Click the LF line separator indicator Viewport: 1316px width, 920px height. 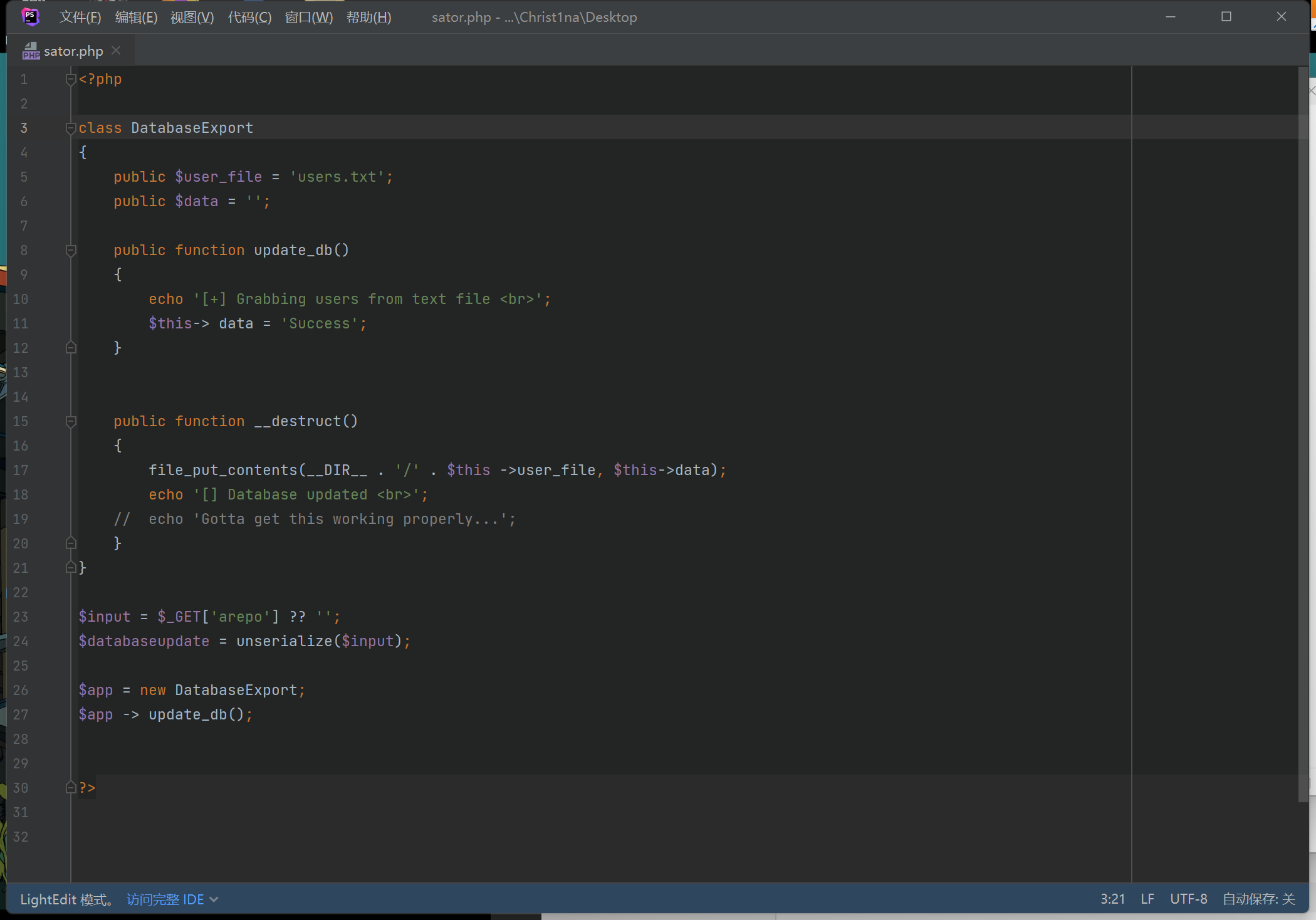1147,899
